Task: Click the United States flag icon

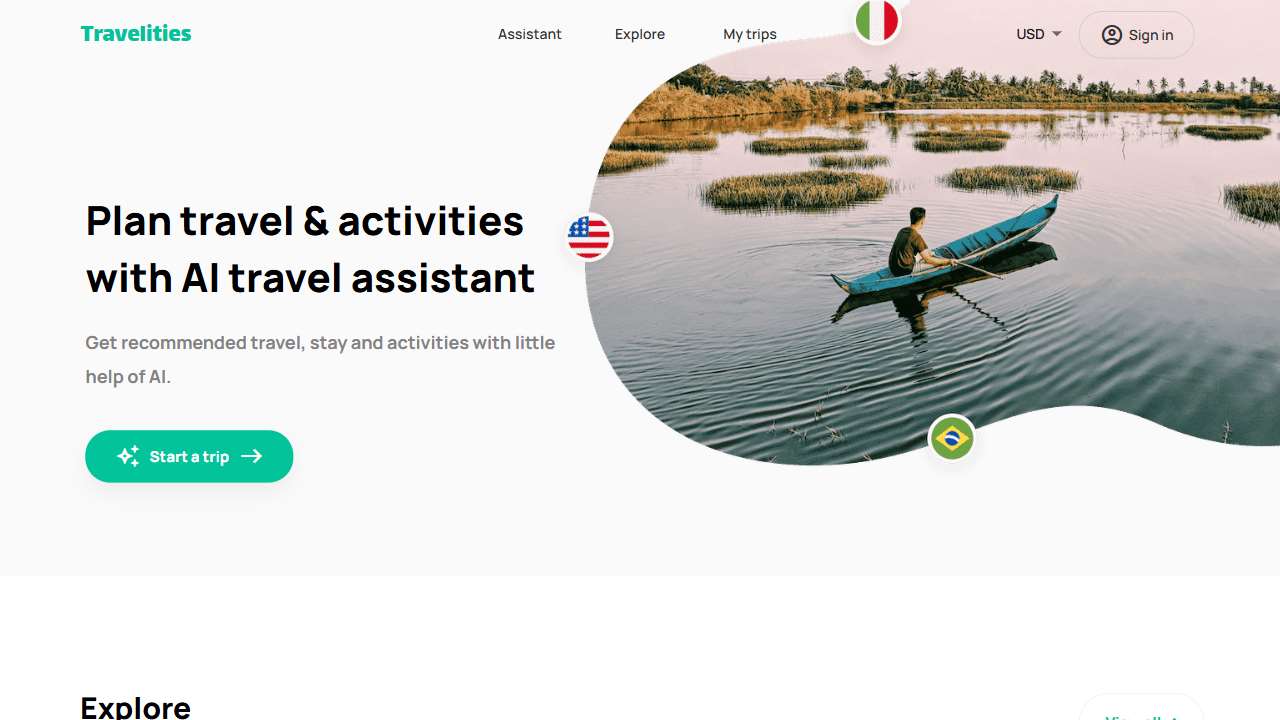Action: click(x=589, y=237)
